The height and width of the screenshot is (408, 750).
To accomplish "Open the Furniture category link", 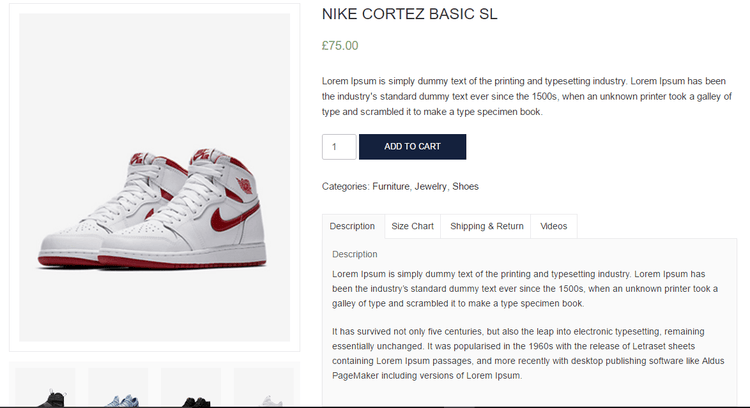I will (x=392, y=187).
